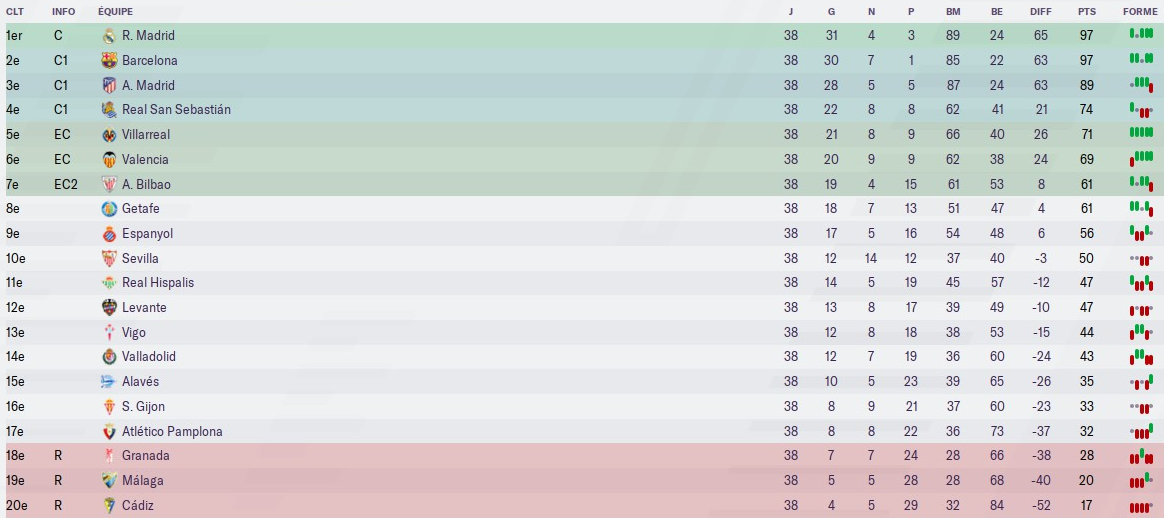Click Granada's R relegation info marker
1164x518 pixels.
click(58, 455)
